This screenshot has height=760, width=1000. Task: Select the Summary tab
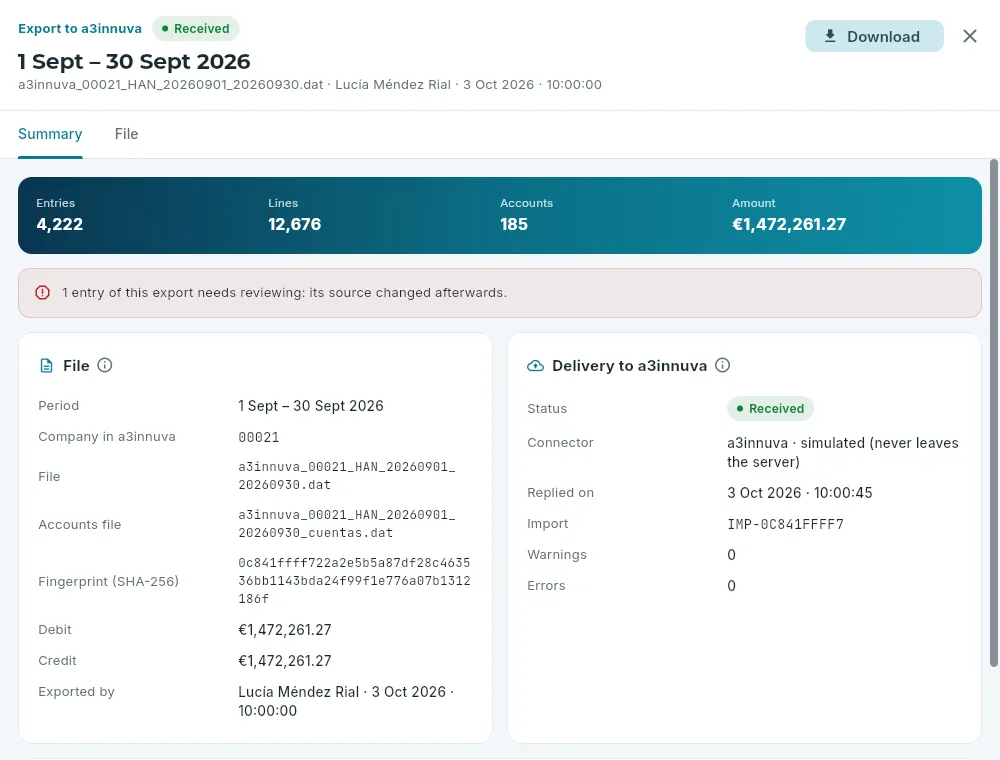tap(50, 134)
